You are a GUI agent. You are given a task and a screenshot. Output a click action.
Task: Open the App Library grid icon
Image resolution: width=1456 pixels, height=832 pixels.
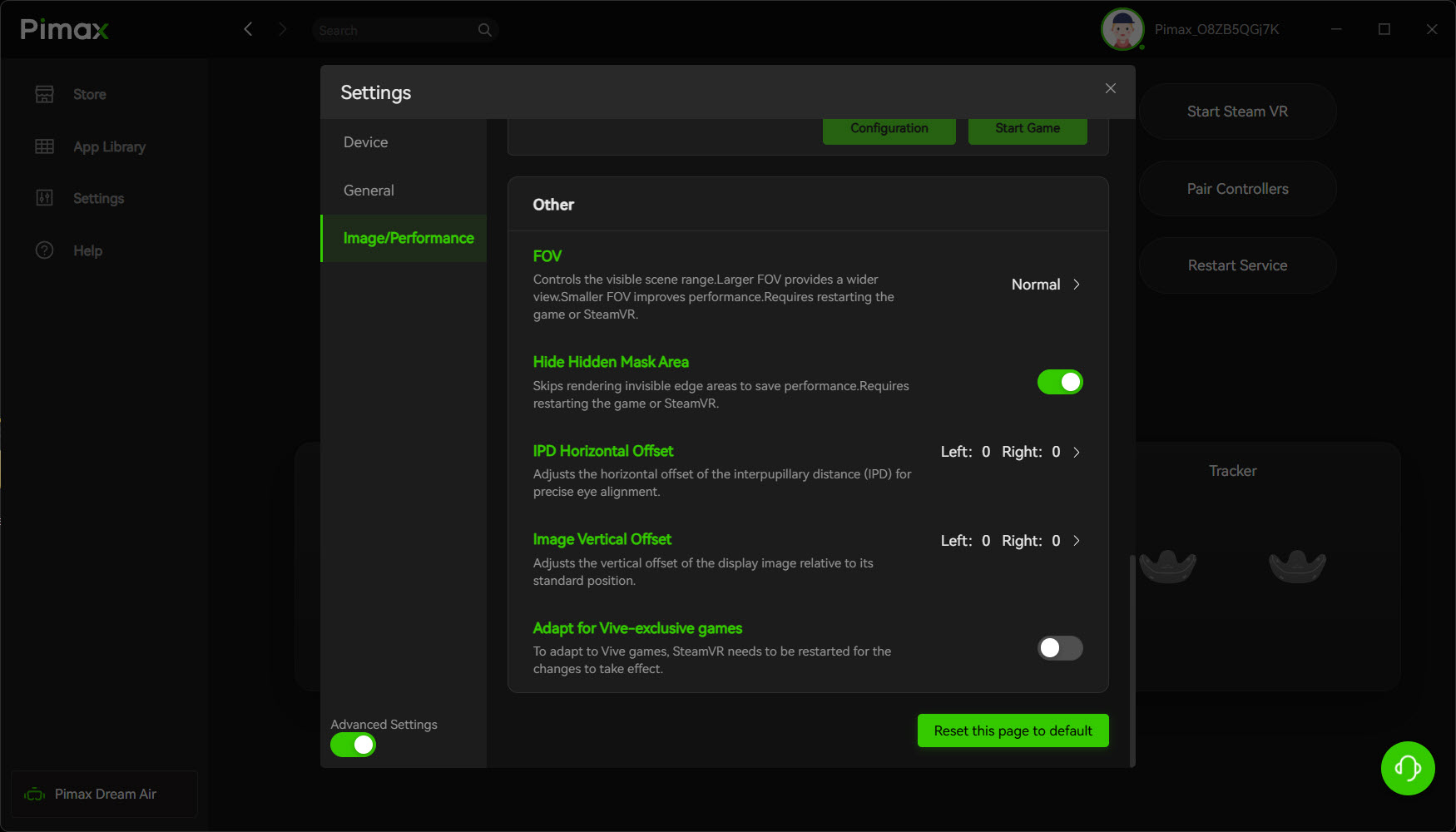(x=45, y=146)
